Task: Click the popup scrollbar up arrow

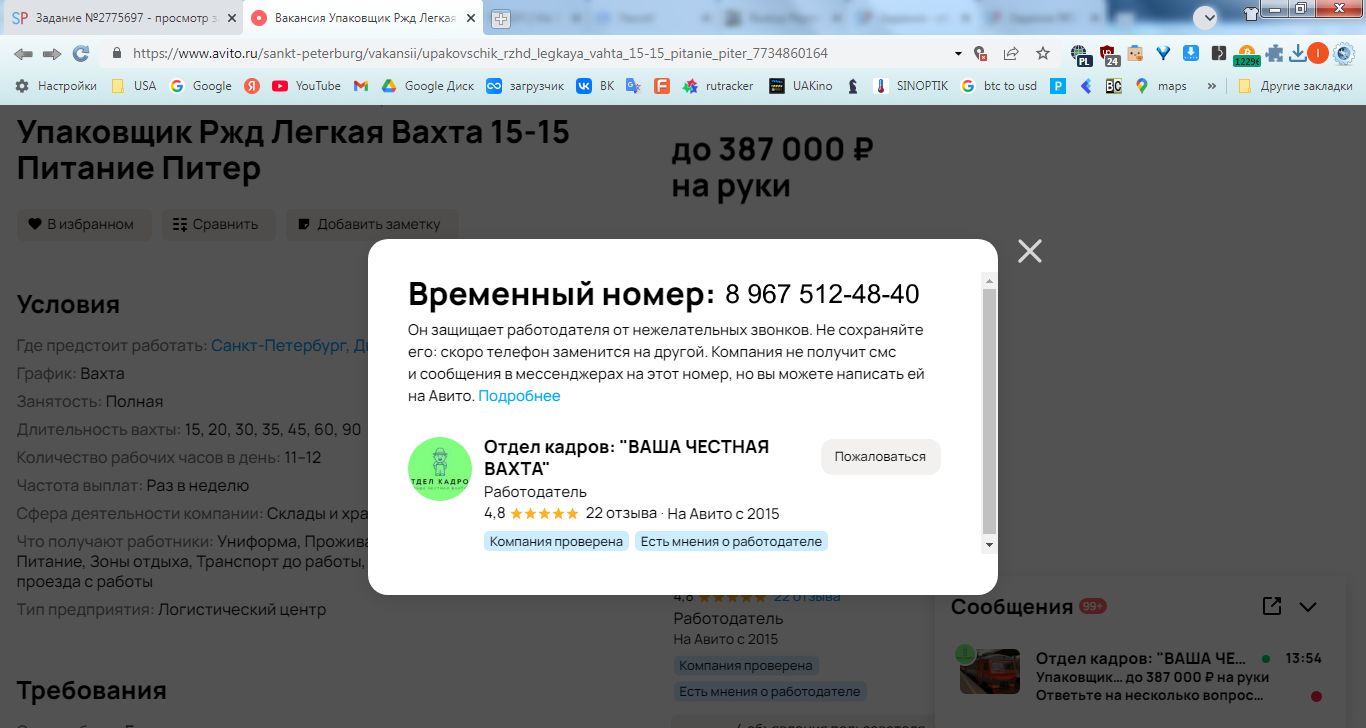Action: click(990, 279)
